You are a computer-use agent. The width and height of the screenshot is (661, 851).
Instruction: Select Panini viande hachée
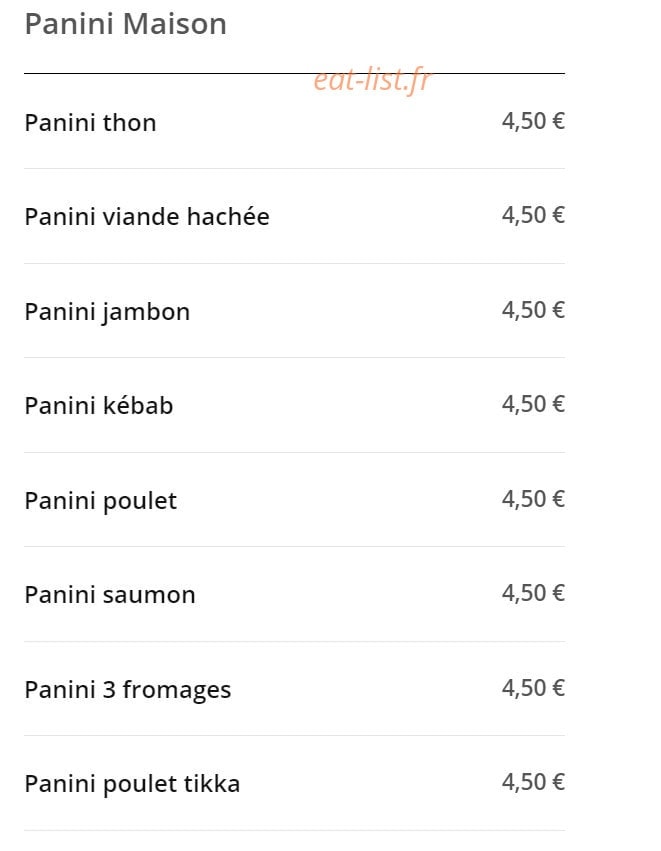(147, 217)
